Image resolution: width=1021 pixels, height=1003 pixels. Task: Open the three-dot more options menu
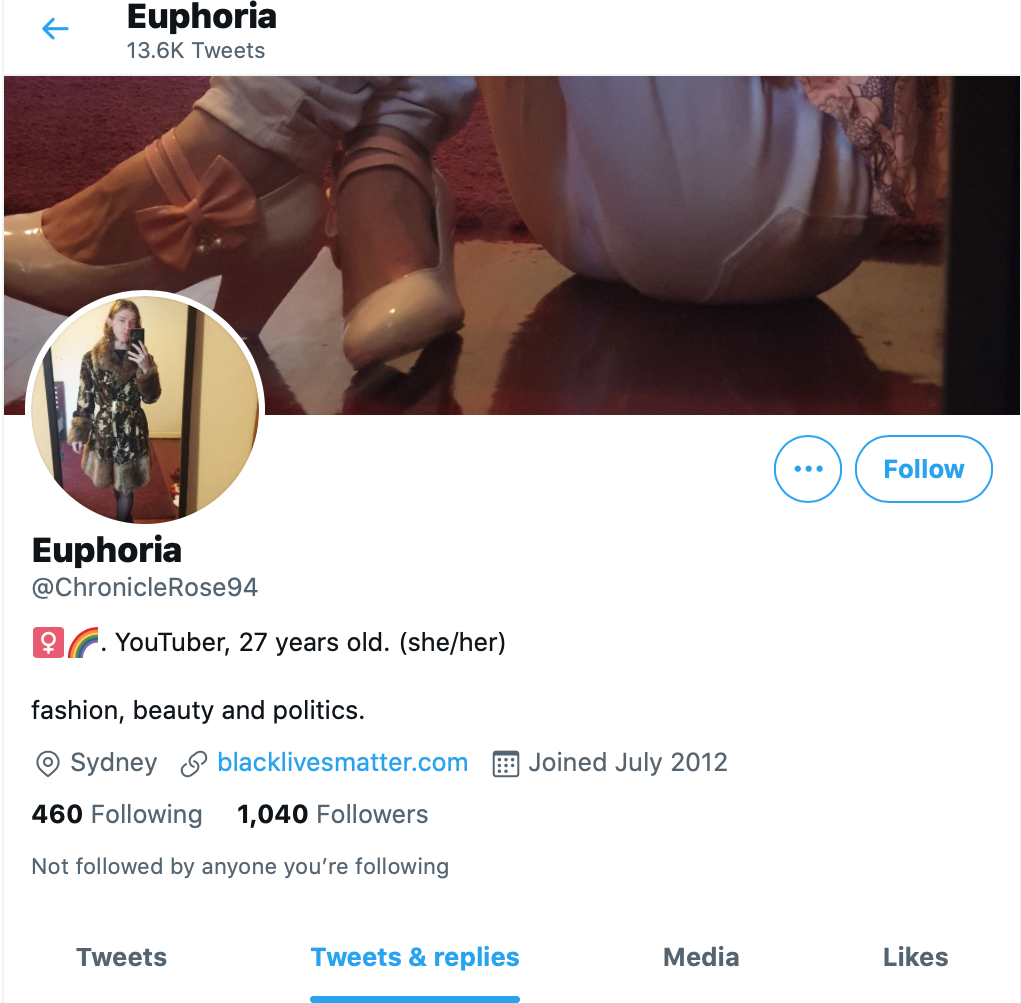807,469
